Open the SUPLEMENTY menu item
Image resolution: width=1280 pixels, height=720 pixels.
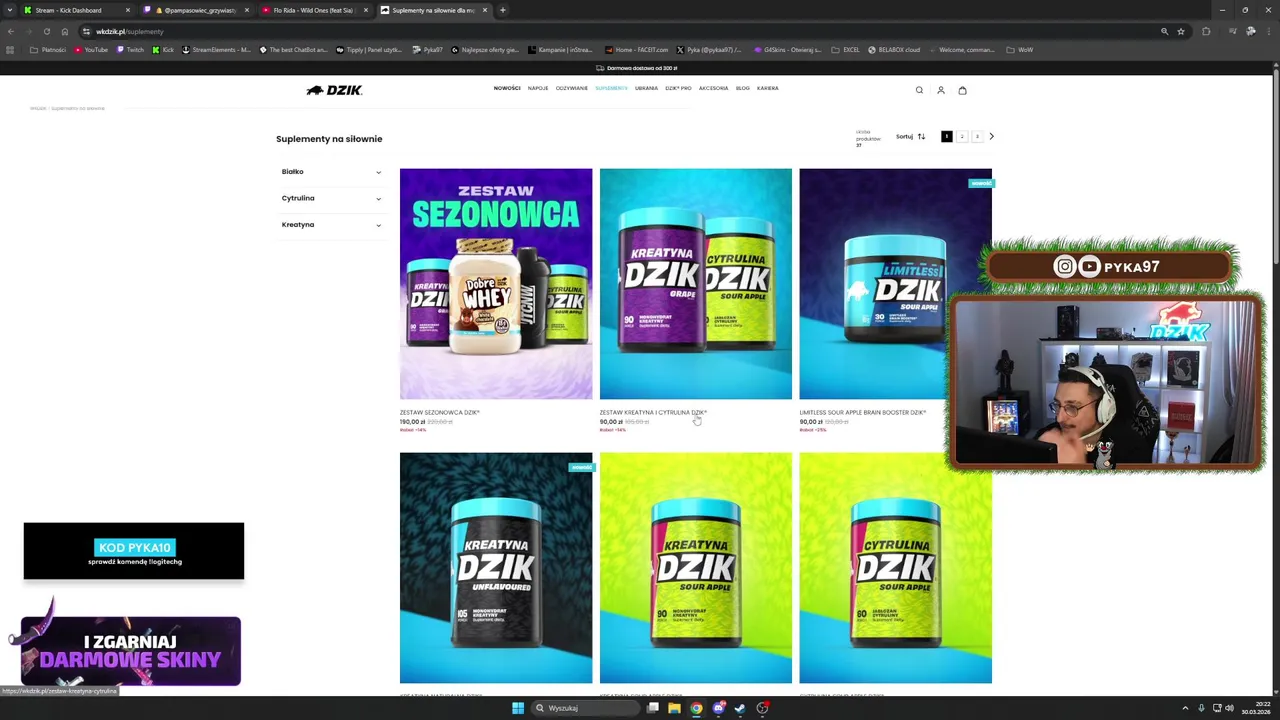(611, 88)
